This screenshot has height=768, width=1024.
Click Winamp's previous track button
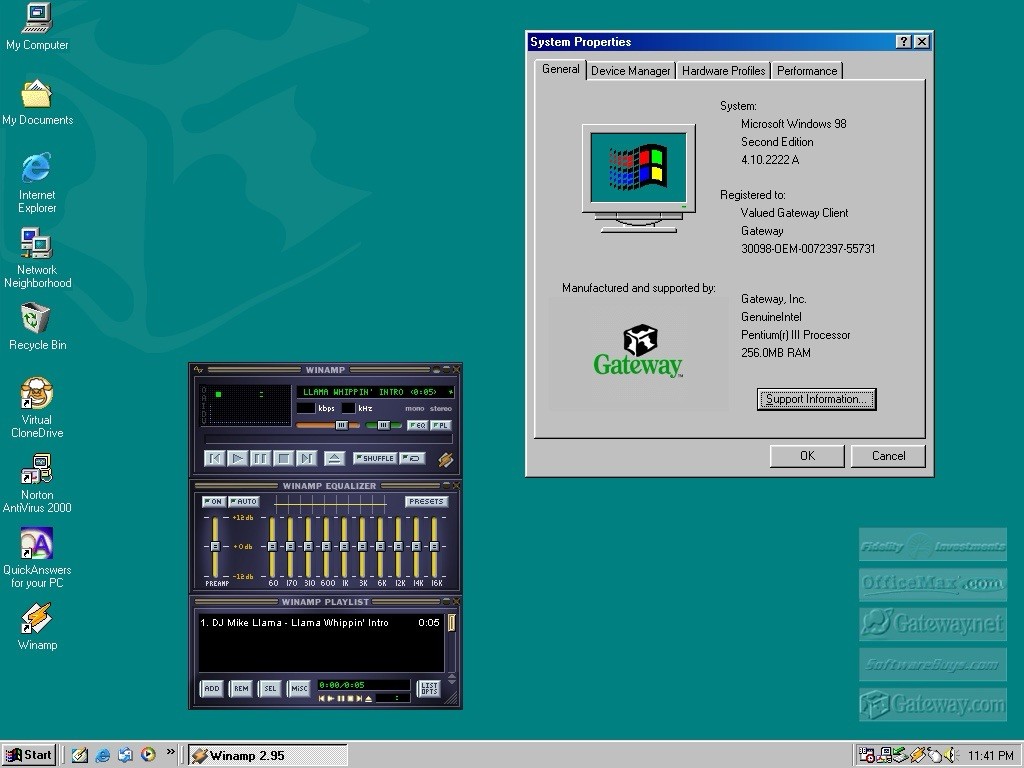click(x=214, y=458)
